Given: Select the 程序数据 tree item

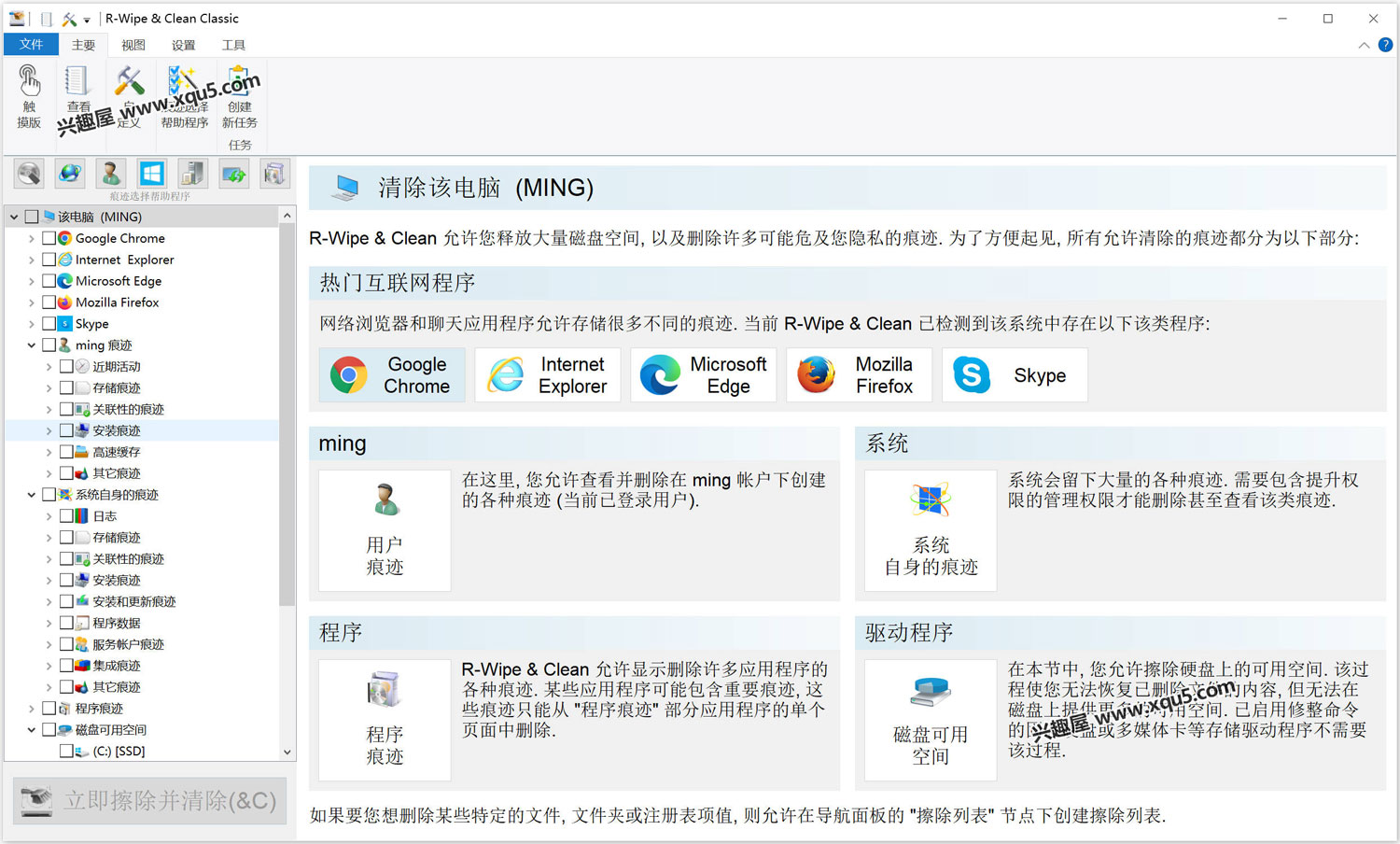Looking at the screenshot, I should click(x=117, y=623).
